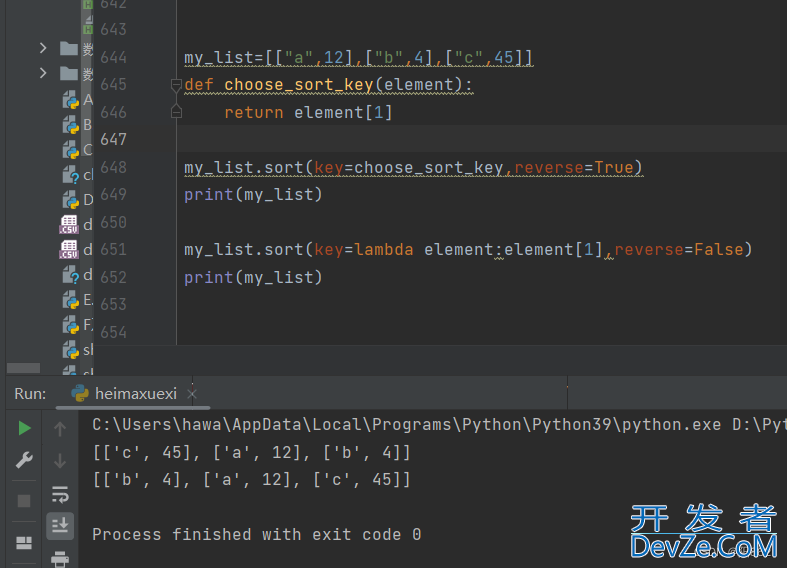The width and height of the screenshot is (787, 568).
Task: Open Python file starting with E
Action: (78, 300)
